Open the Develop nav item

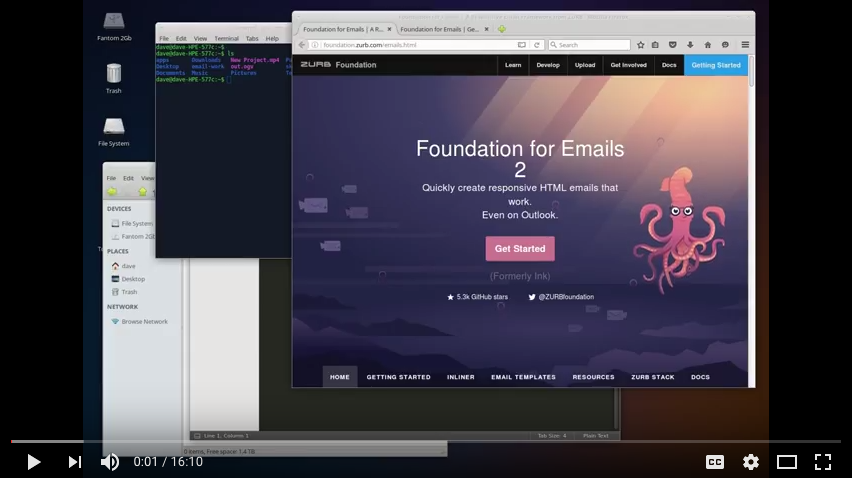pos(548,65)
